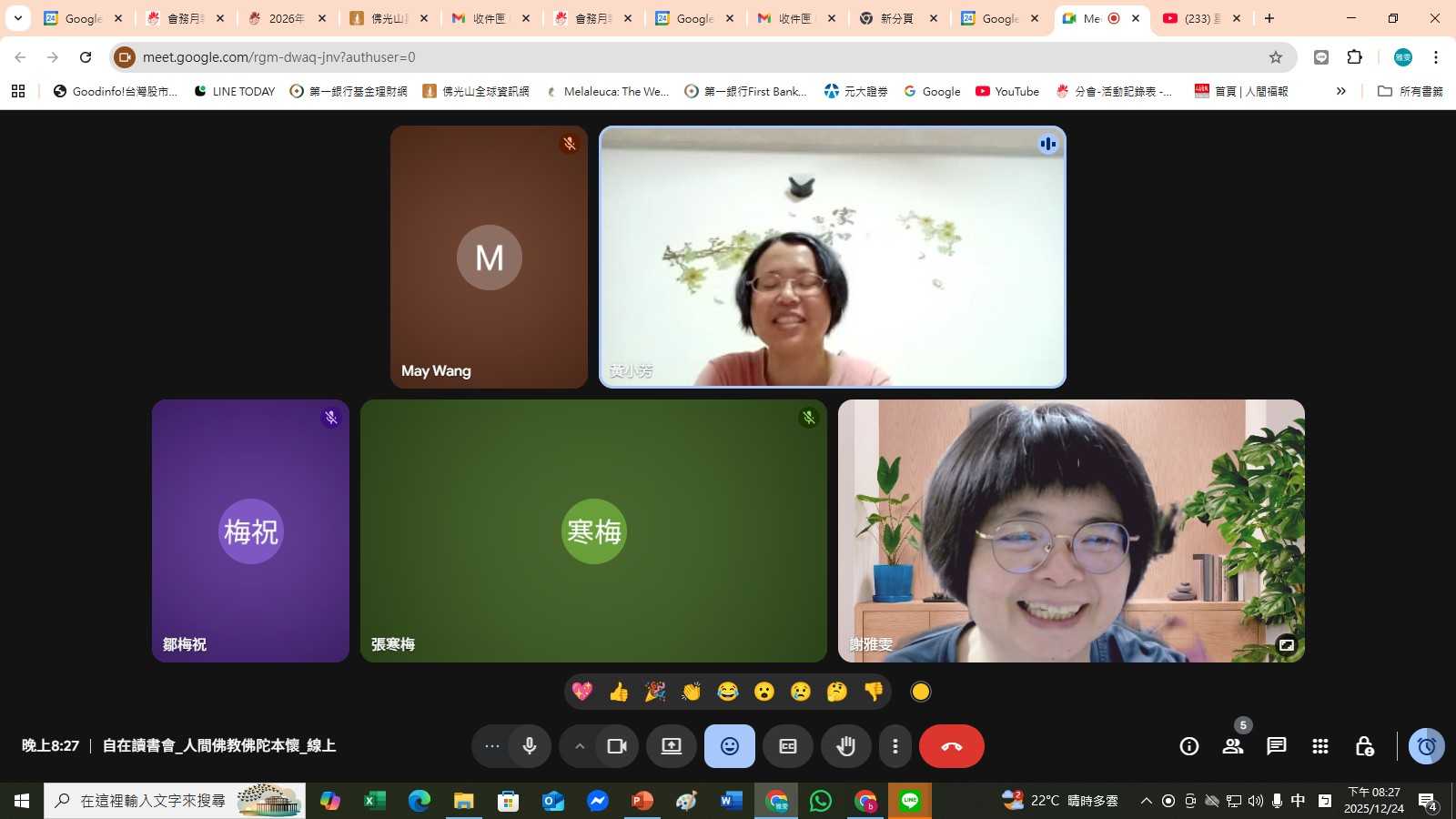The width and height of the screenshot is (1456, 819).
Task: Open the LINE TODAY bookmark
Action: [235, 91]
